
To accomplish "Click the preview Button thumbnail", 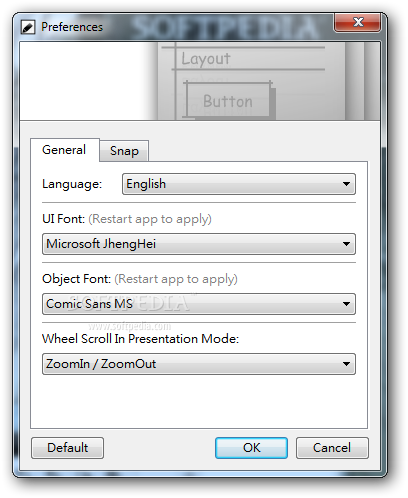I will pos(228,100).
